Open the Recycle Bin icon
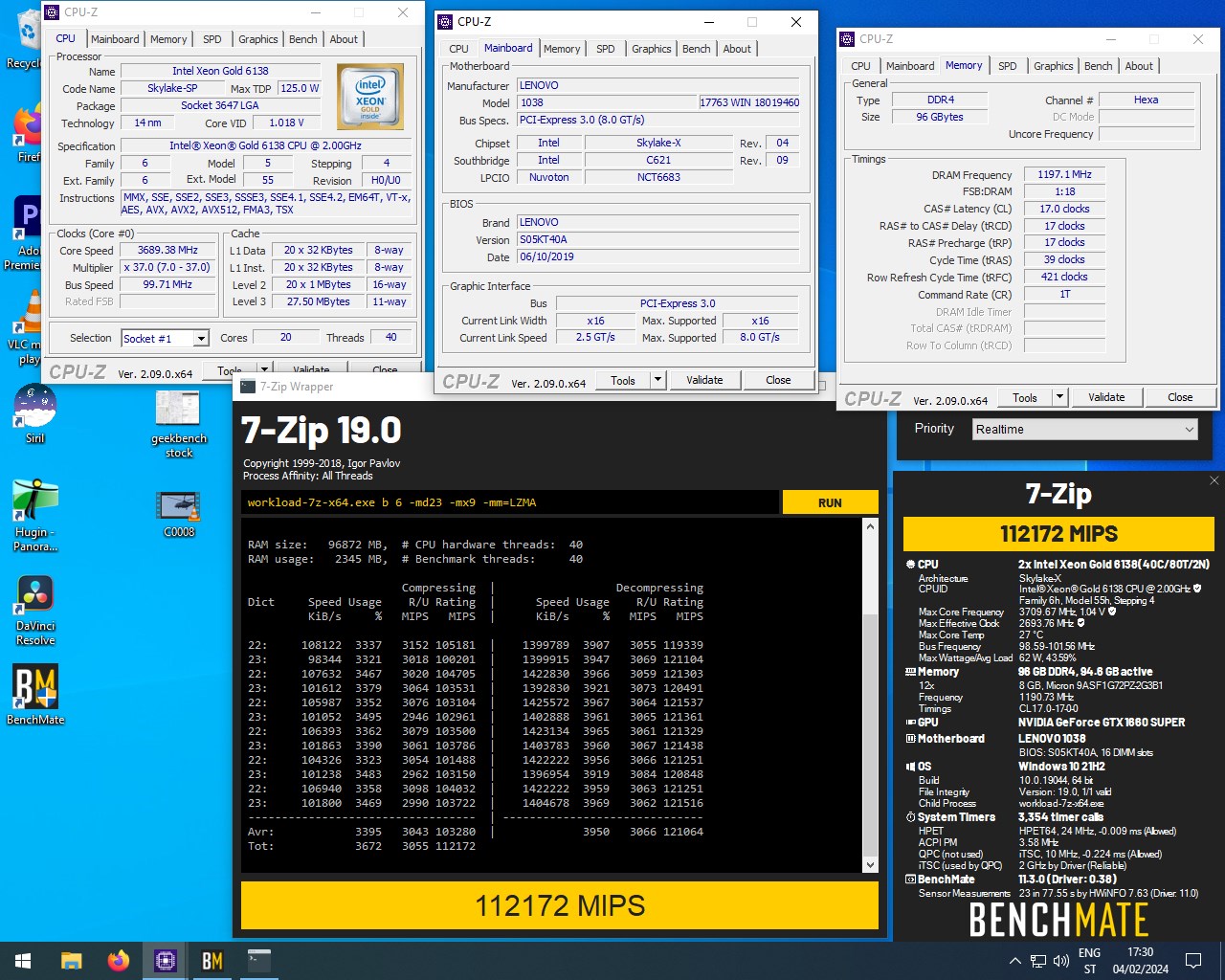The image size is (1225, 980). 24,38
